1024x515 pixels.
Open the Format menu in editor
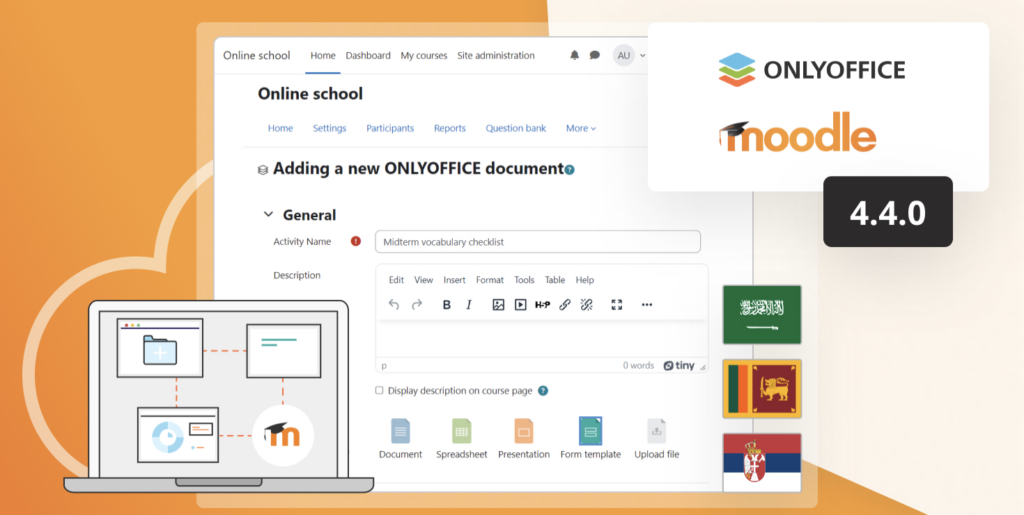(x=490, y=280)
